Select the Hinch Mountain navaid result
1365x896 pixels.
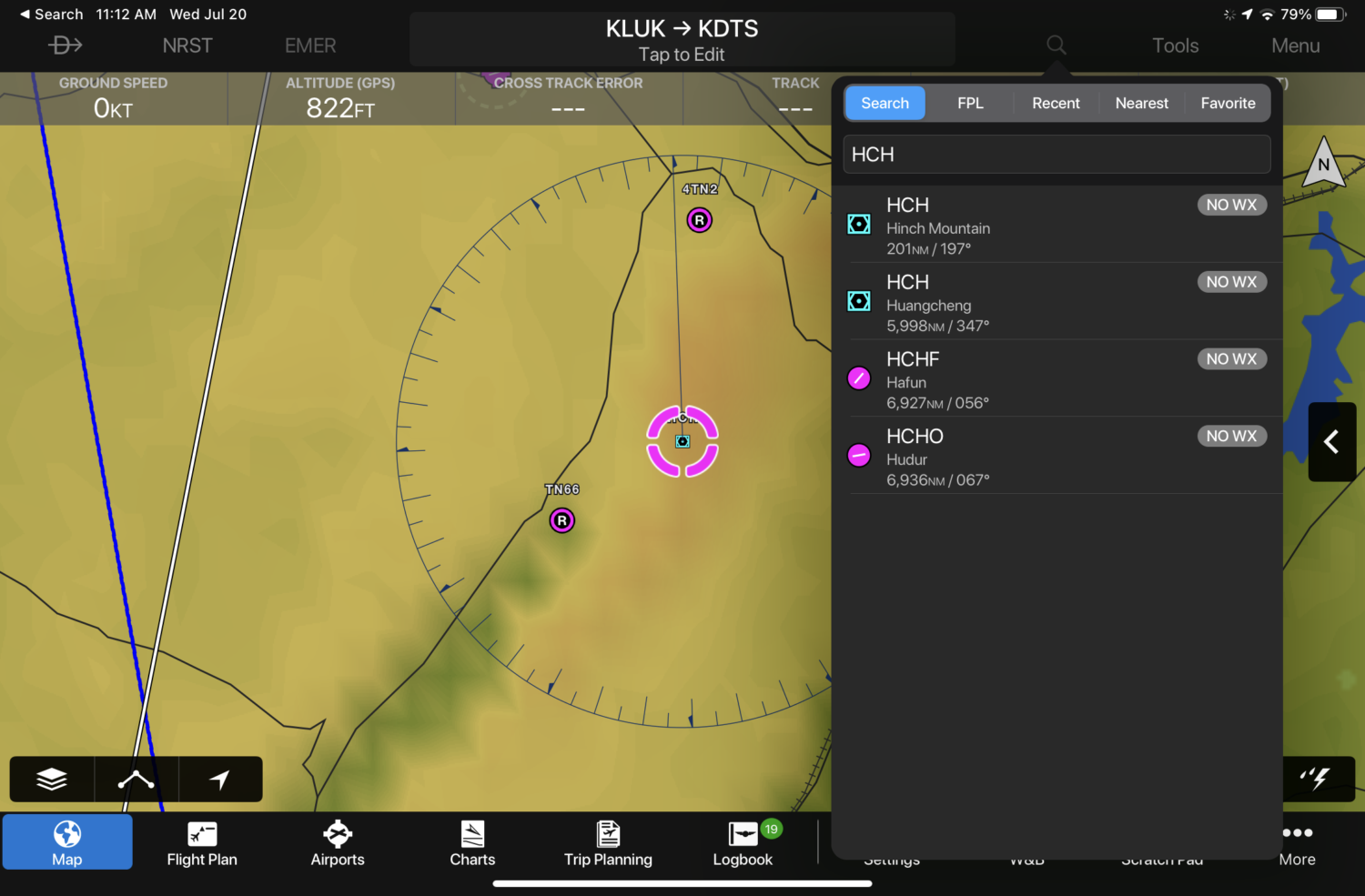point(1001,226)
